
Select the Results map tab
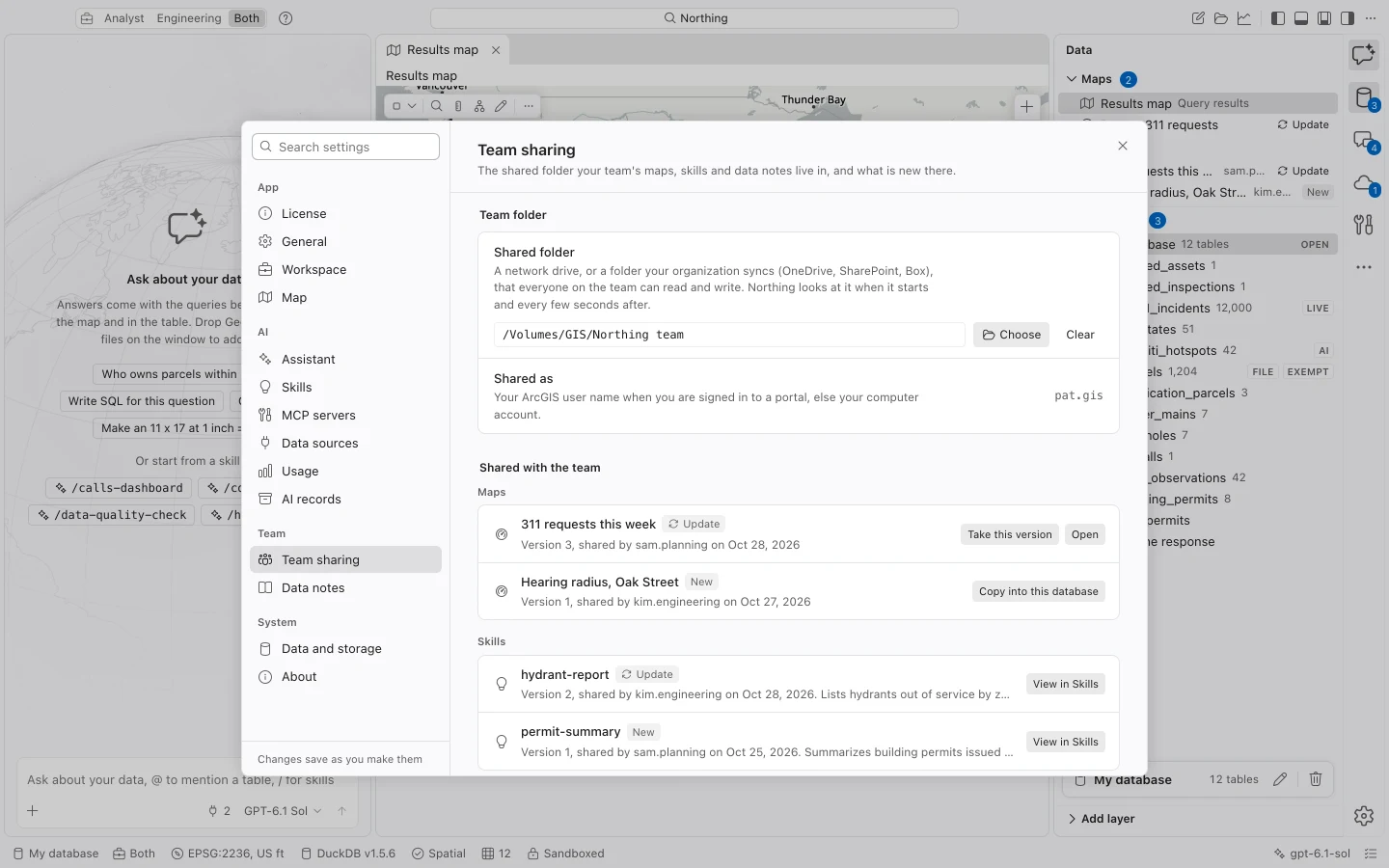click(442, 50)
